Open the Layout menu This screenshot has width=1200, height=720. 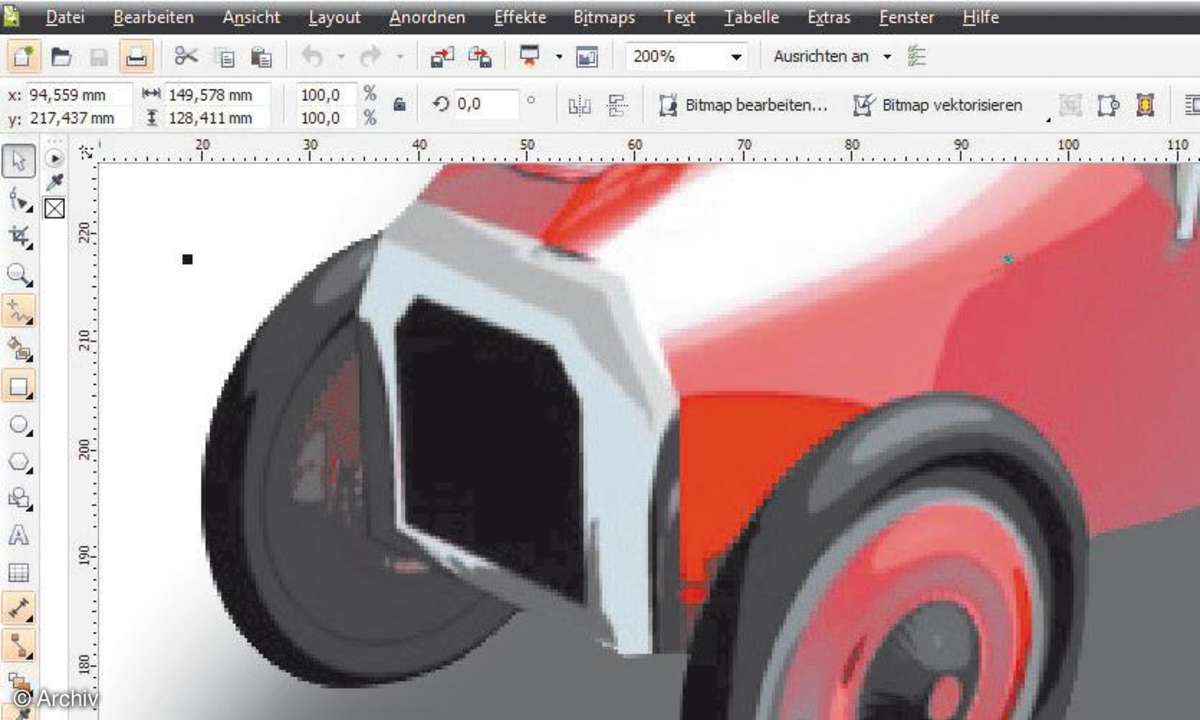pos(335,18)
